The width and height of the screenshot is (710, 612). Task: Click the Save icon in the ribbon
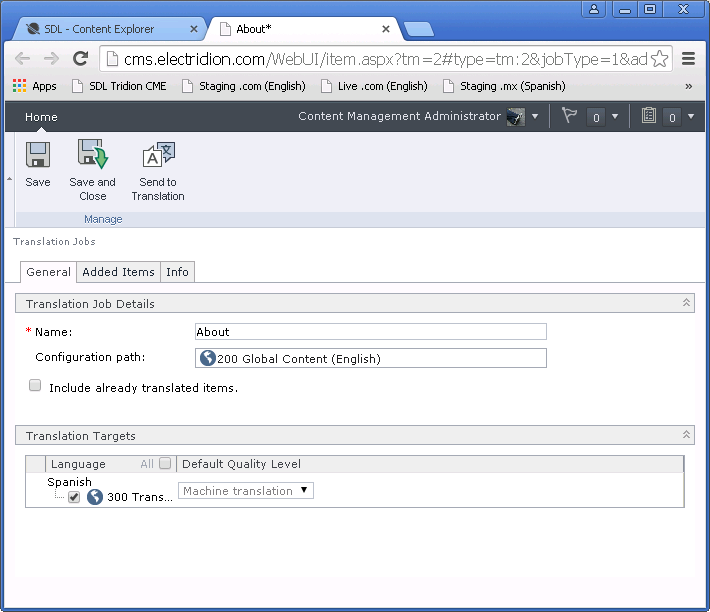(38, 156)
